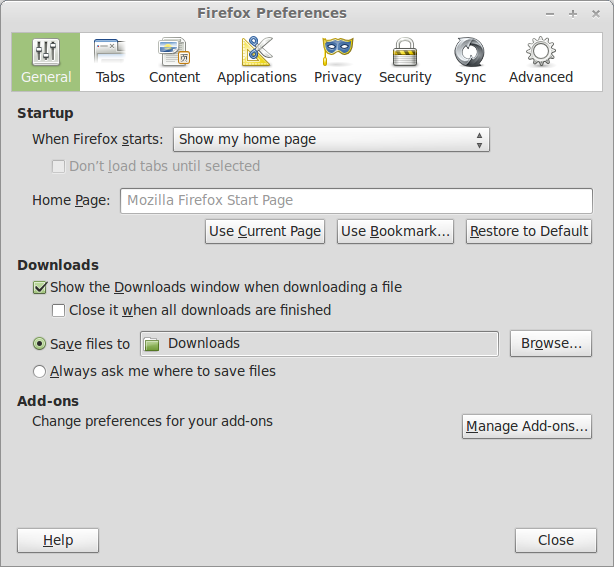
Task: Switch to the Security label
Action: [405, 78]
